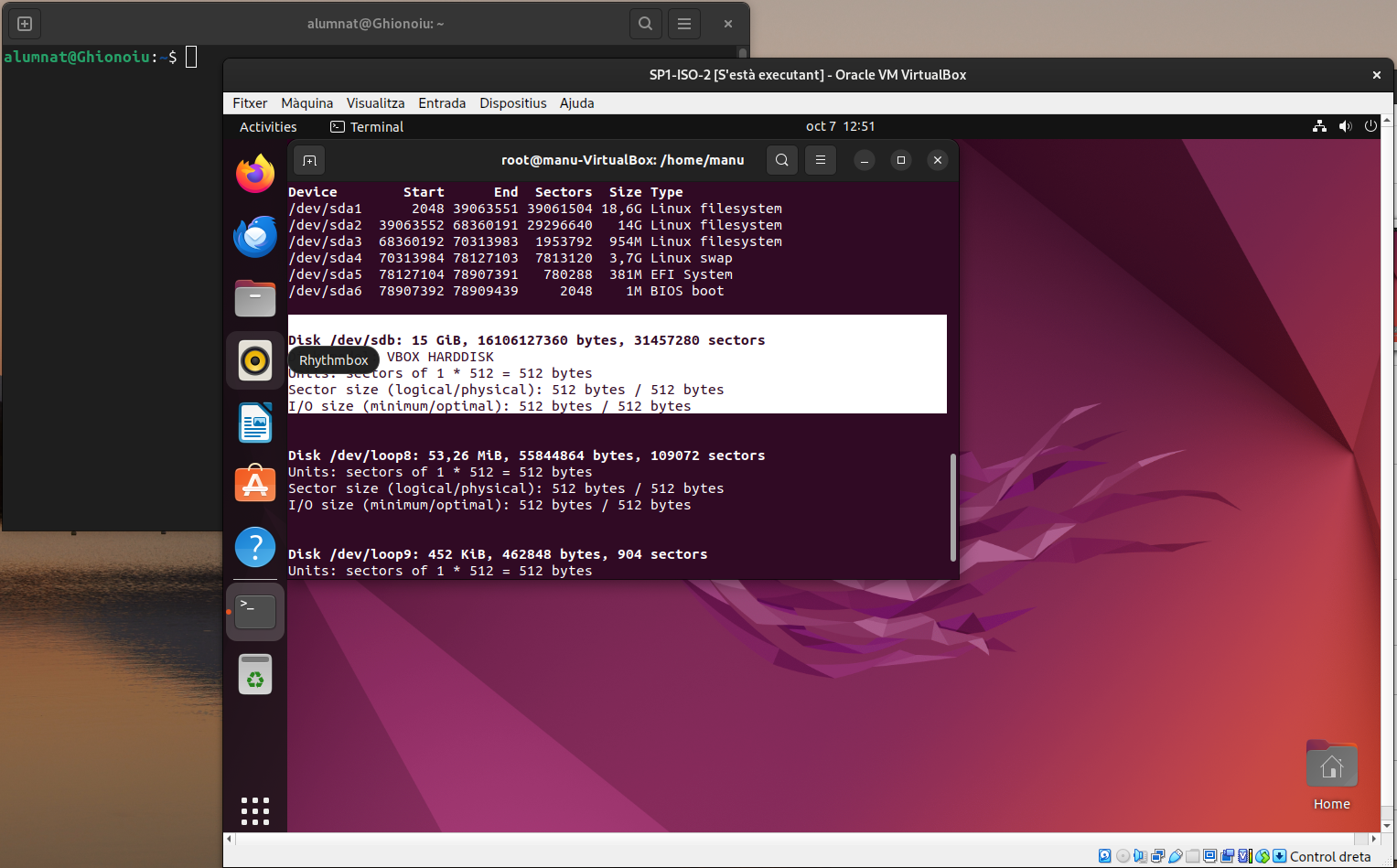Screen dimensions: 1397x868
Task: Open hamburger menu of the guest terminal
Action: pos(821,160)
